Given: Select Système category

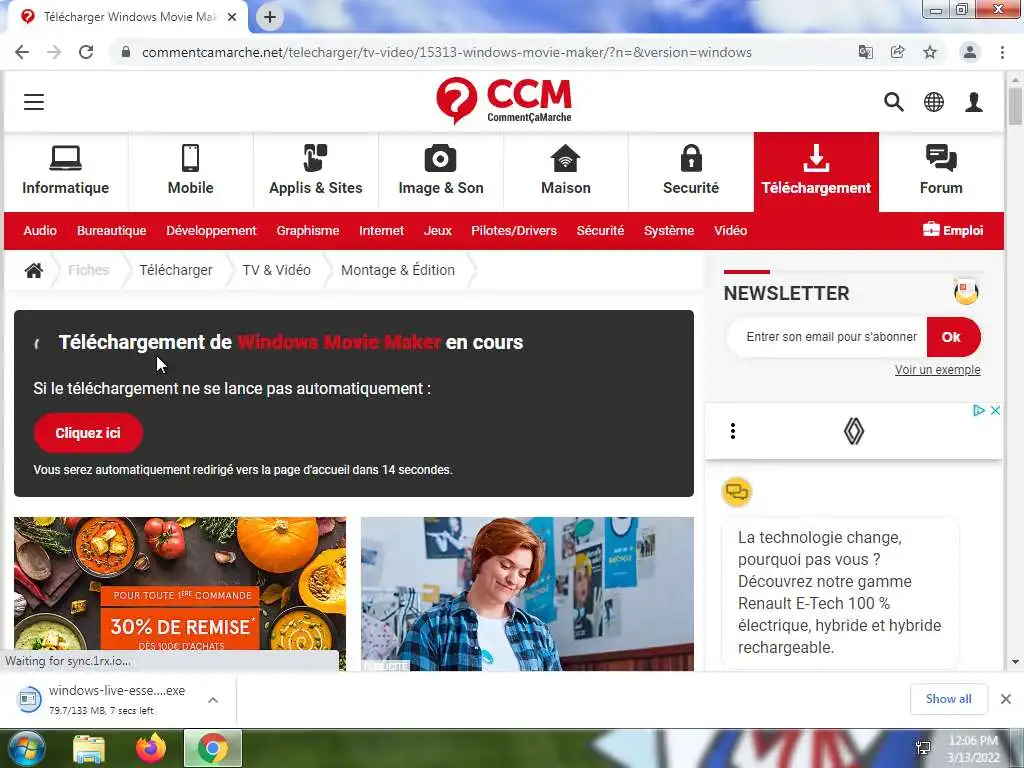Looking at the screenshot, I should [x=669, y=231].
